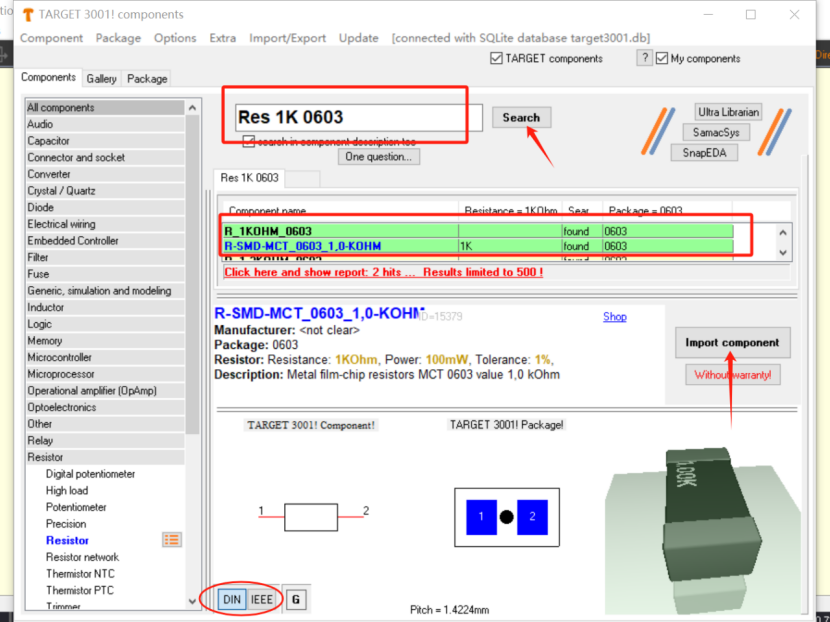This screenshot has height=622, width=830.
Task: Click the resistor schematic symbol preview
Action: point(311,517)
